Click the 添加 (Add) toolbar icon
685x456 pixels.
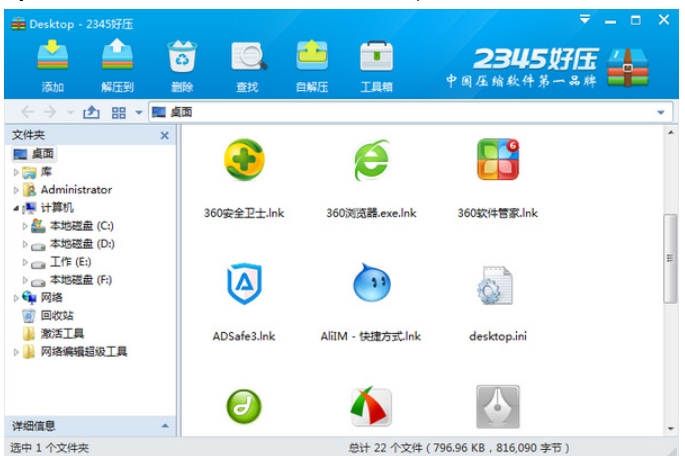click(52, 55)
